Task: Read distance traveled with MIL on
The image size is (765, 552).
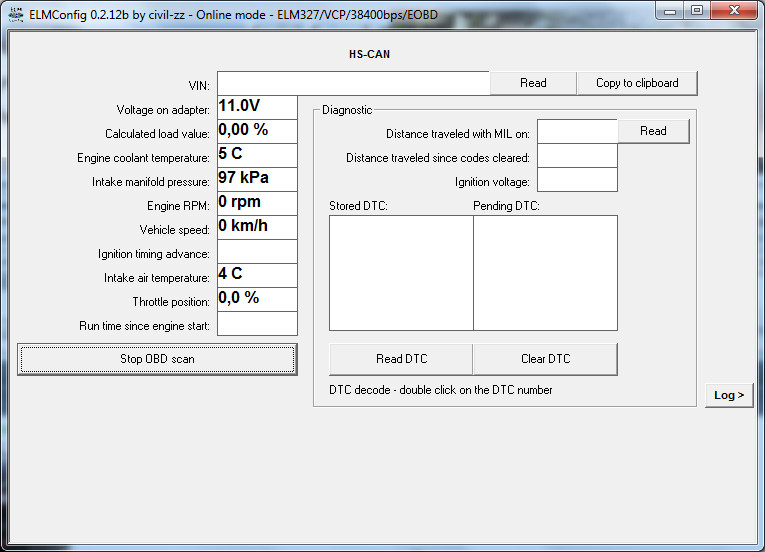Action: tap(653, 131)
